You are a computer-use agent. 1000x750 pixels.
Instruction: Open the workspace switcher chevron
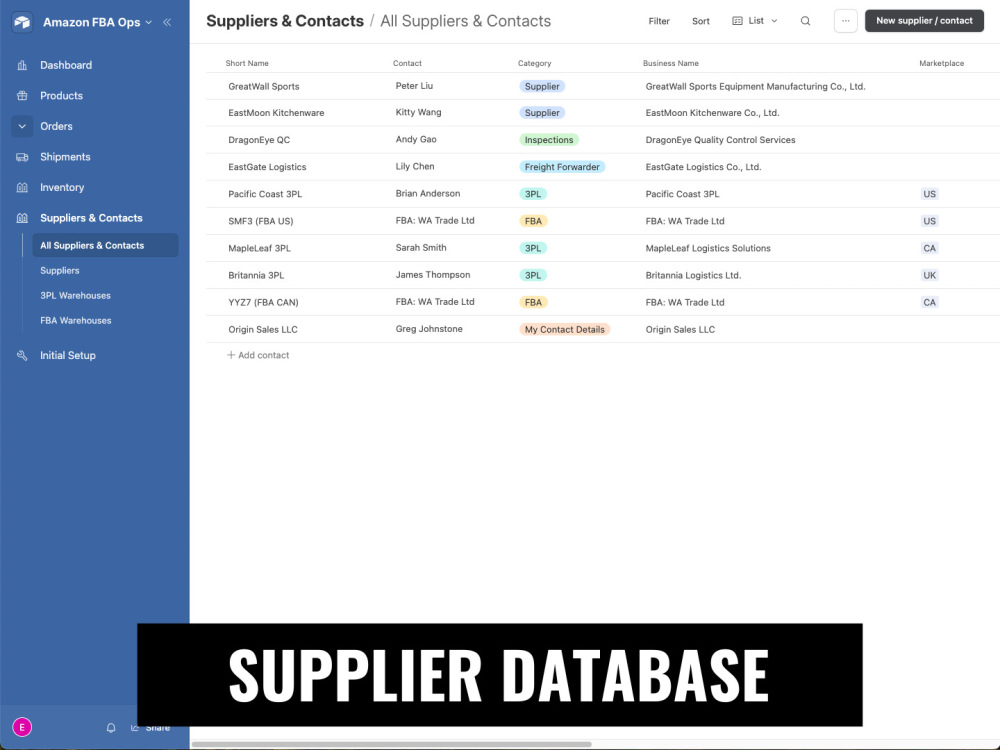point(148,21)
